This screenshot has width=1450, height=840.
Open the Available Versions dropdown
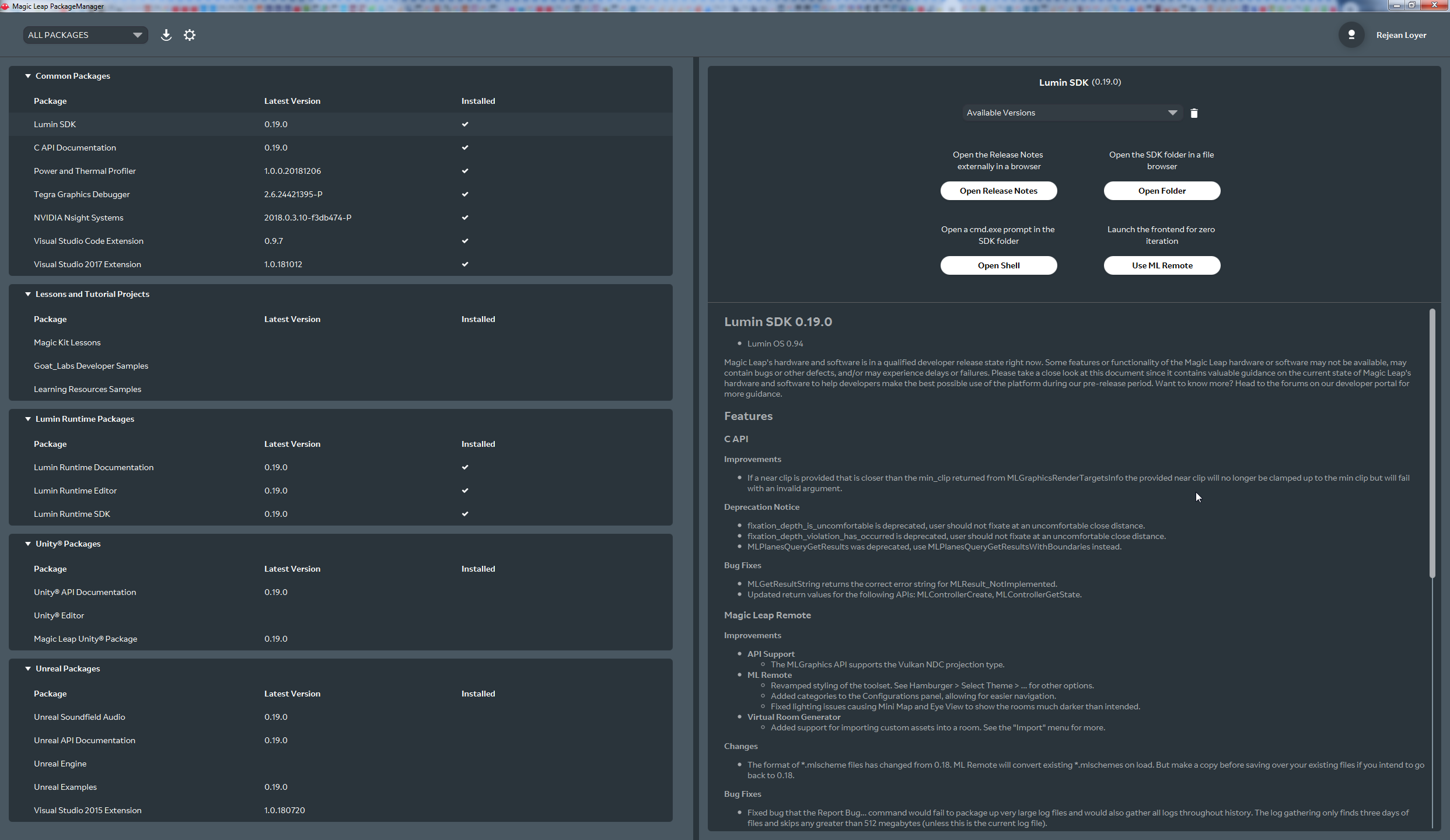(x=1072, y=113)
